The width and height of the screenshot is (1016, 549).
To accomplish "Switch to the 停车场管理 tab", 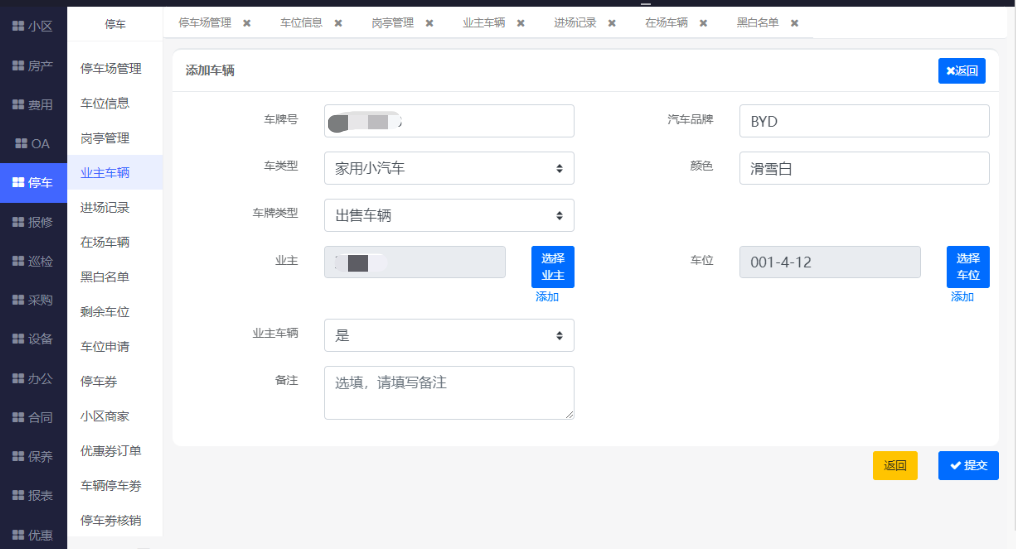I will 205,23.
